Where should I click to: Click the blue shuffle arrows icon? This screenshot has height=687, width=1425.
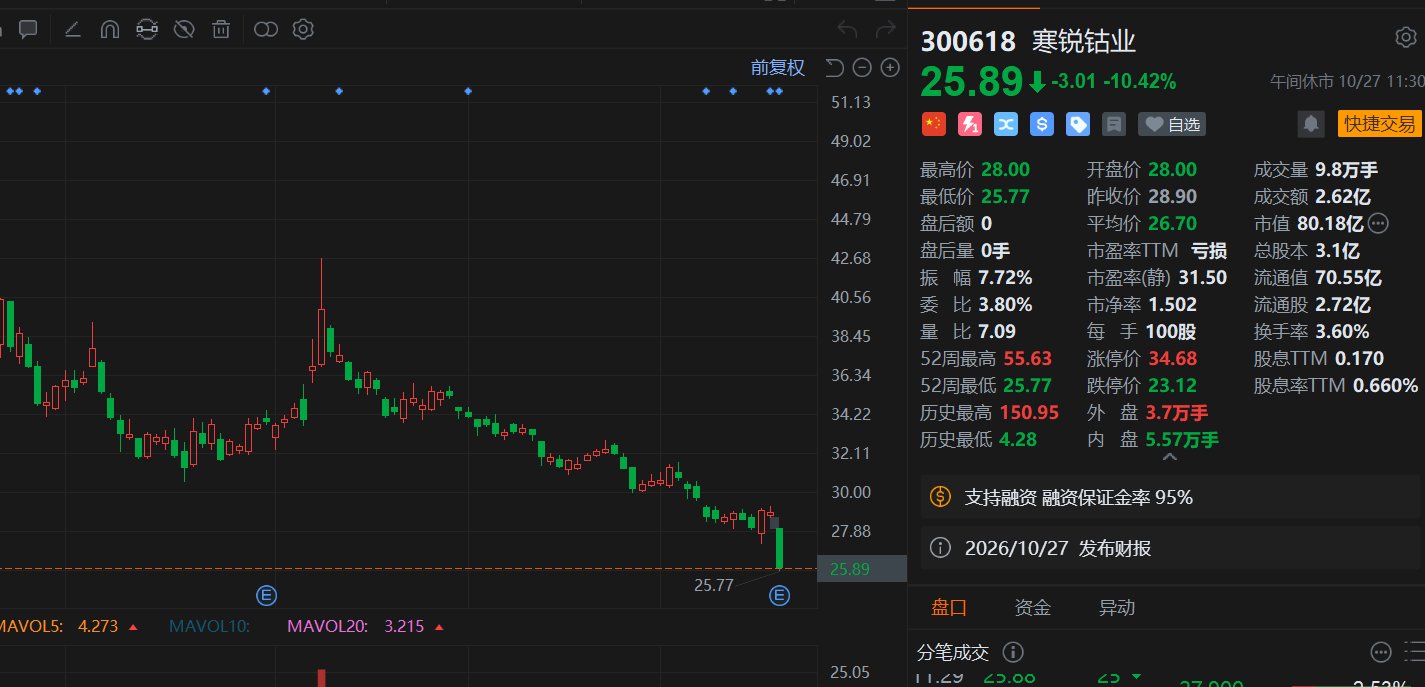point(1006,124)
